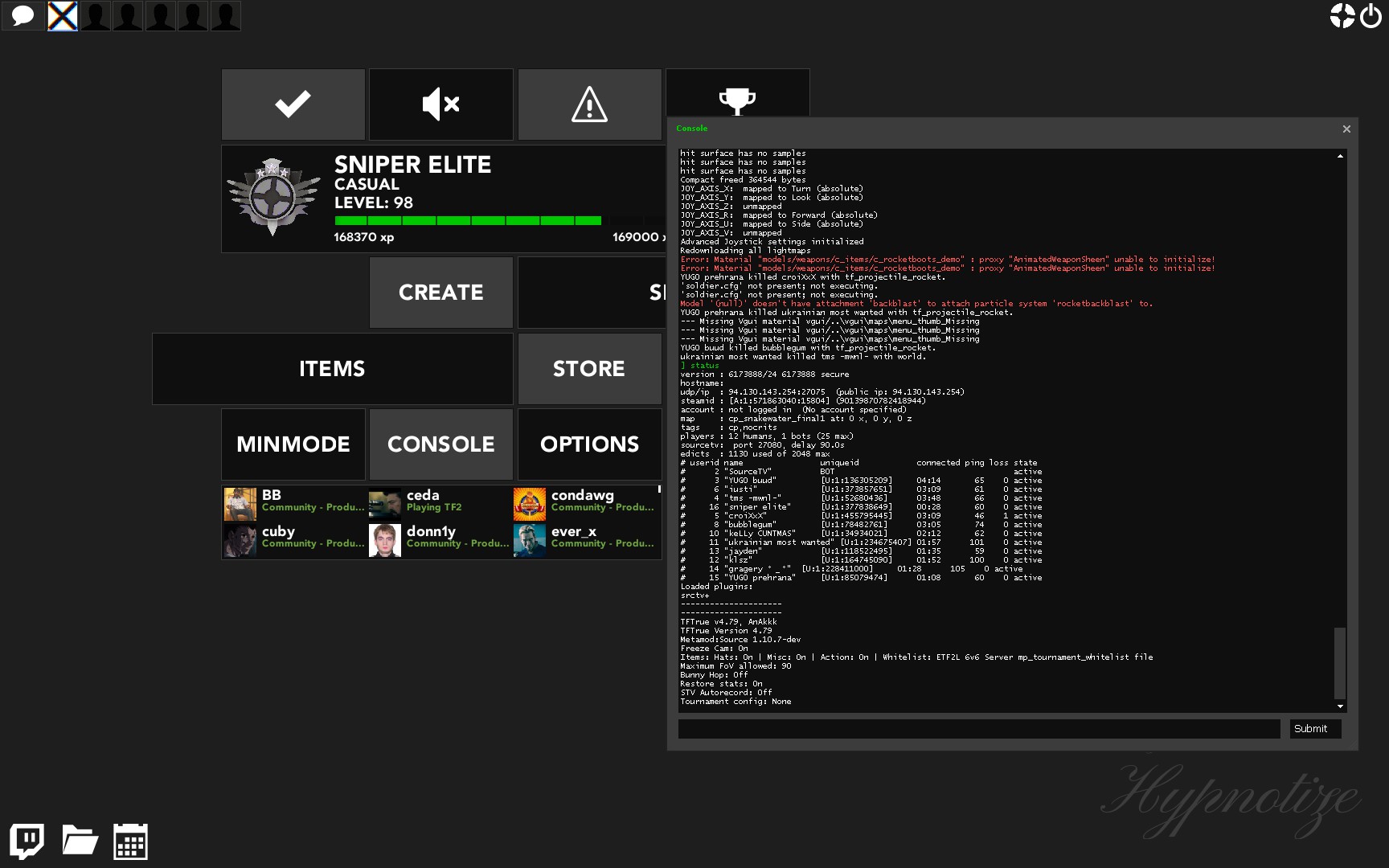Screen dimensions: 1389x868
Task: Toggle MINMODE
Action: [293, 444]
